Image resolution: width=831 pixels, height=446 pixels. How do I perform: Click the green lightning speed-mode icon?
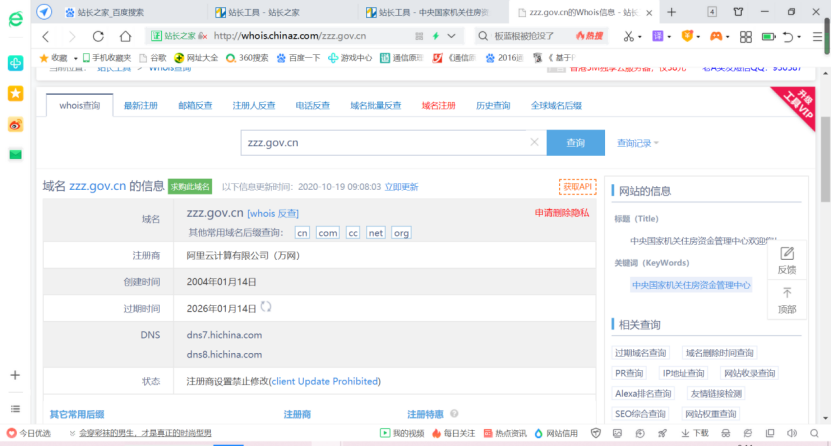[x=436, y=35]
